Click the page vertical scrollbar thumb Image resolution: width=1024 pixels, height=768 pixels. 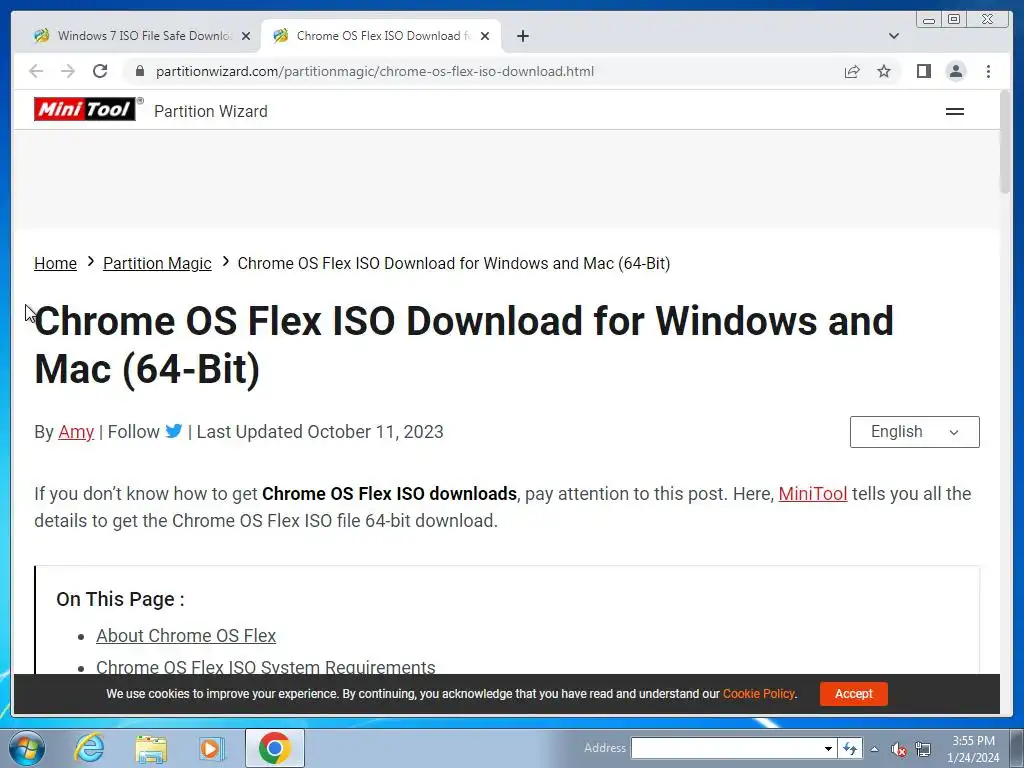[x=1005, y=142]
